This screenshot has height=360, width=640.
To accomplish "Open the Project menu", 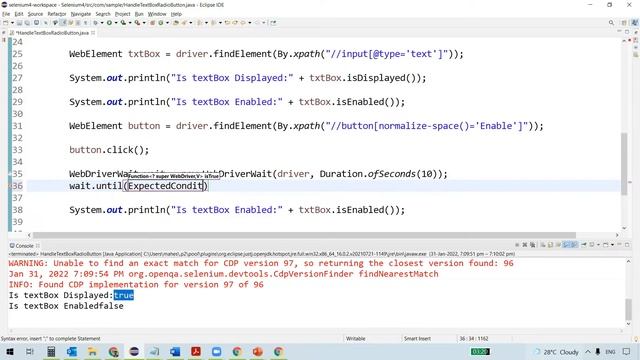I will click(x=122, y=14).
